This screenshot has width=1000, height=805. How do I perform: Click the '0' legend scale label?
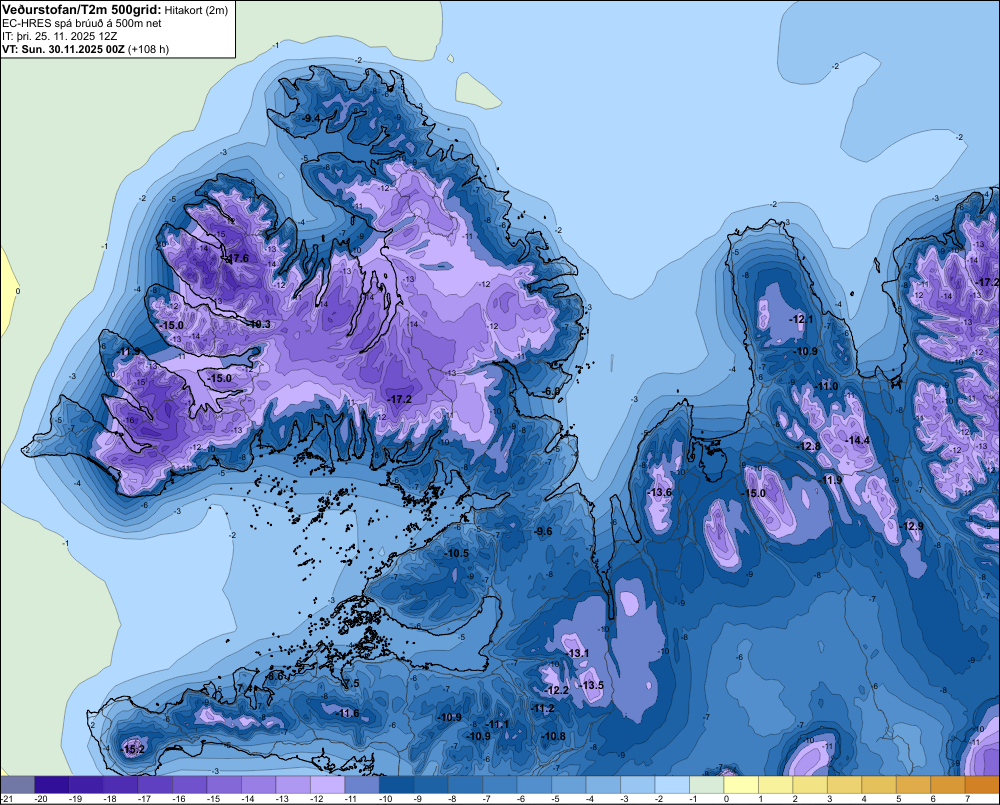726,799
